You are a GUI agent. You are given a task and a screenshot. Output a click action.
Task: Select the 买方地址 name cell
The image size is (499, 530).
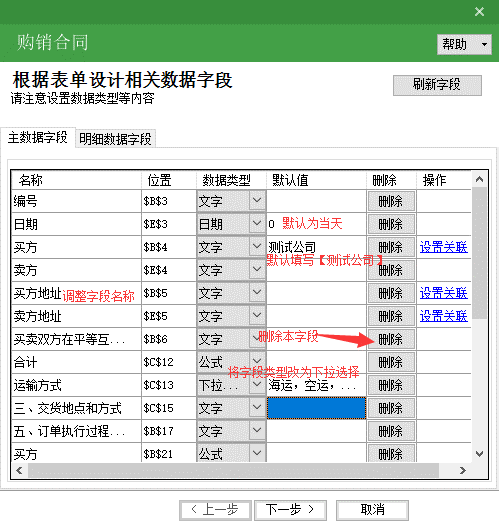[x=76, y=293]
